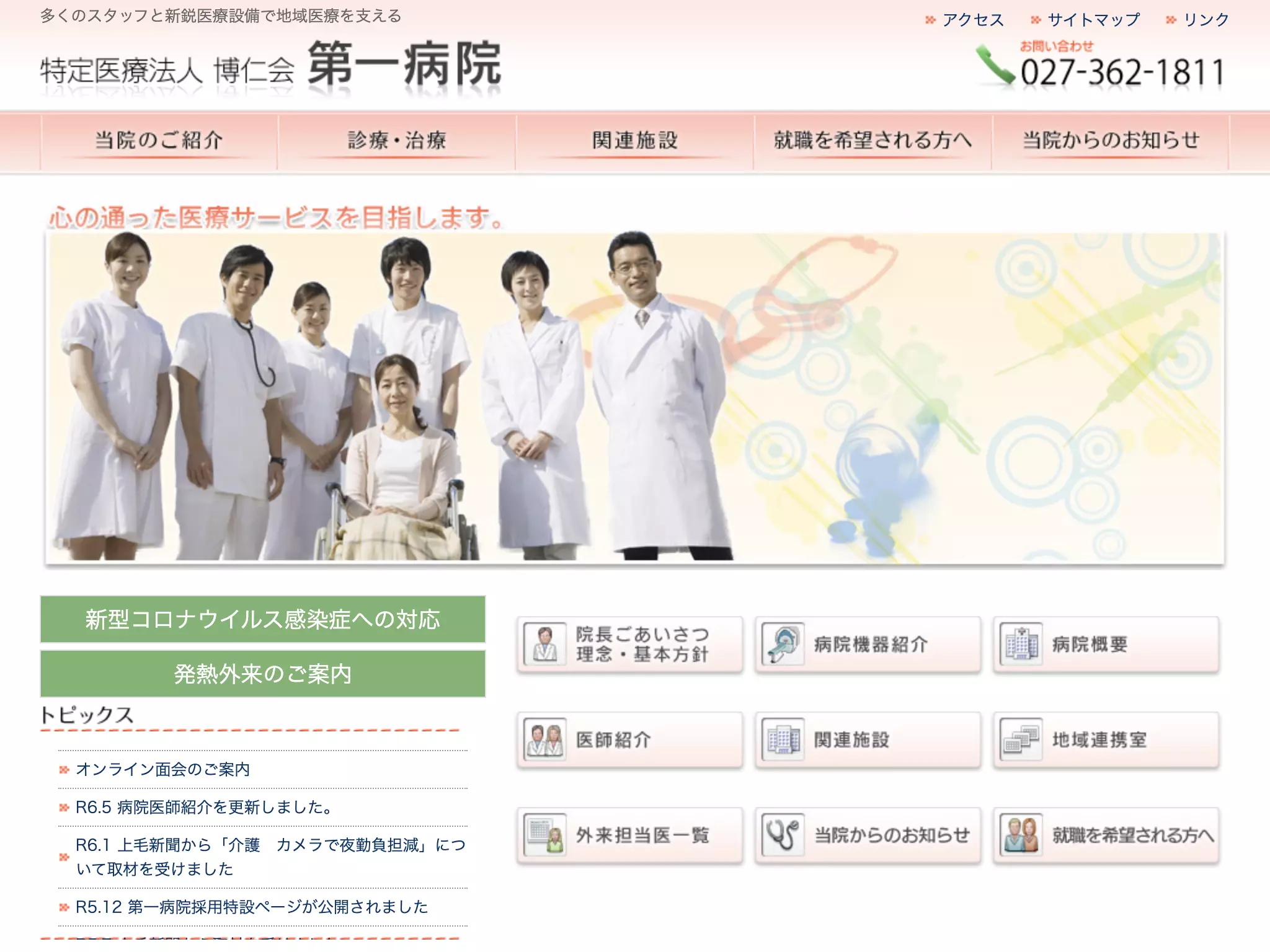Open the 当院からのお知らせ navigation menu
1270x952 pixels.
point(1111,141)
